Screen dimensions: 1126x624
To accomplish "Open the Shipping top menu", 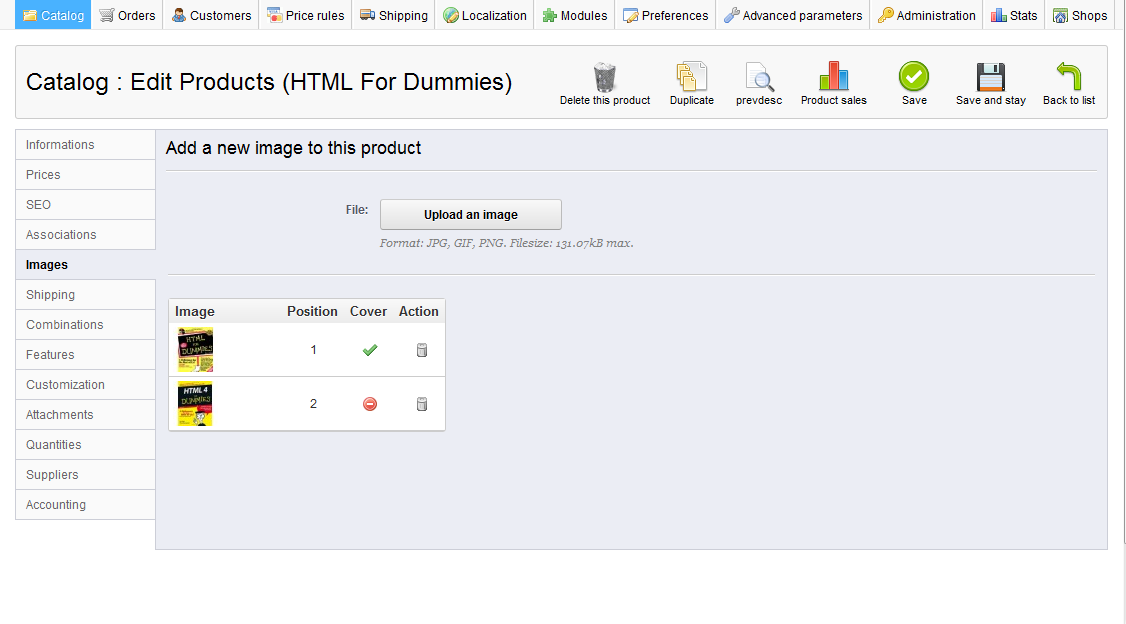I will [394, 15].
